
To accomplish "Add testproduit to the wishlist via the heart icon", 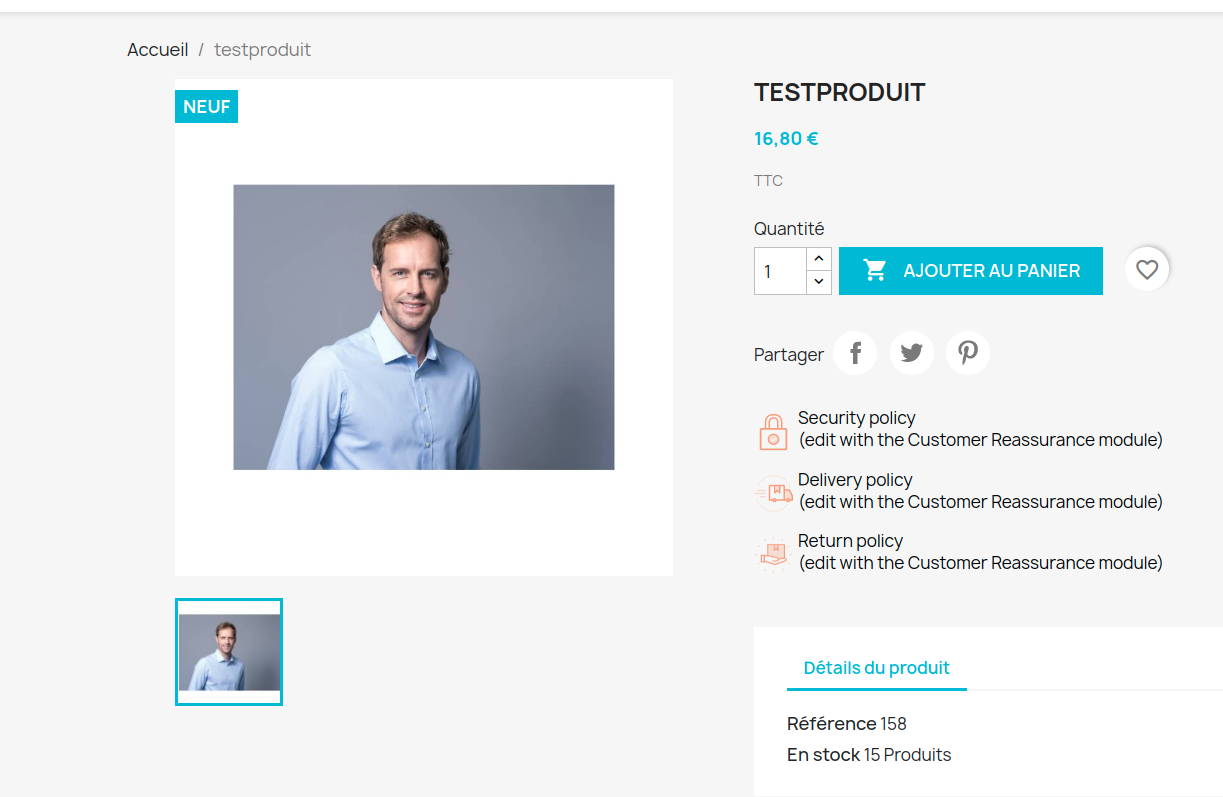I will point(1147,269).
